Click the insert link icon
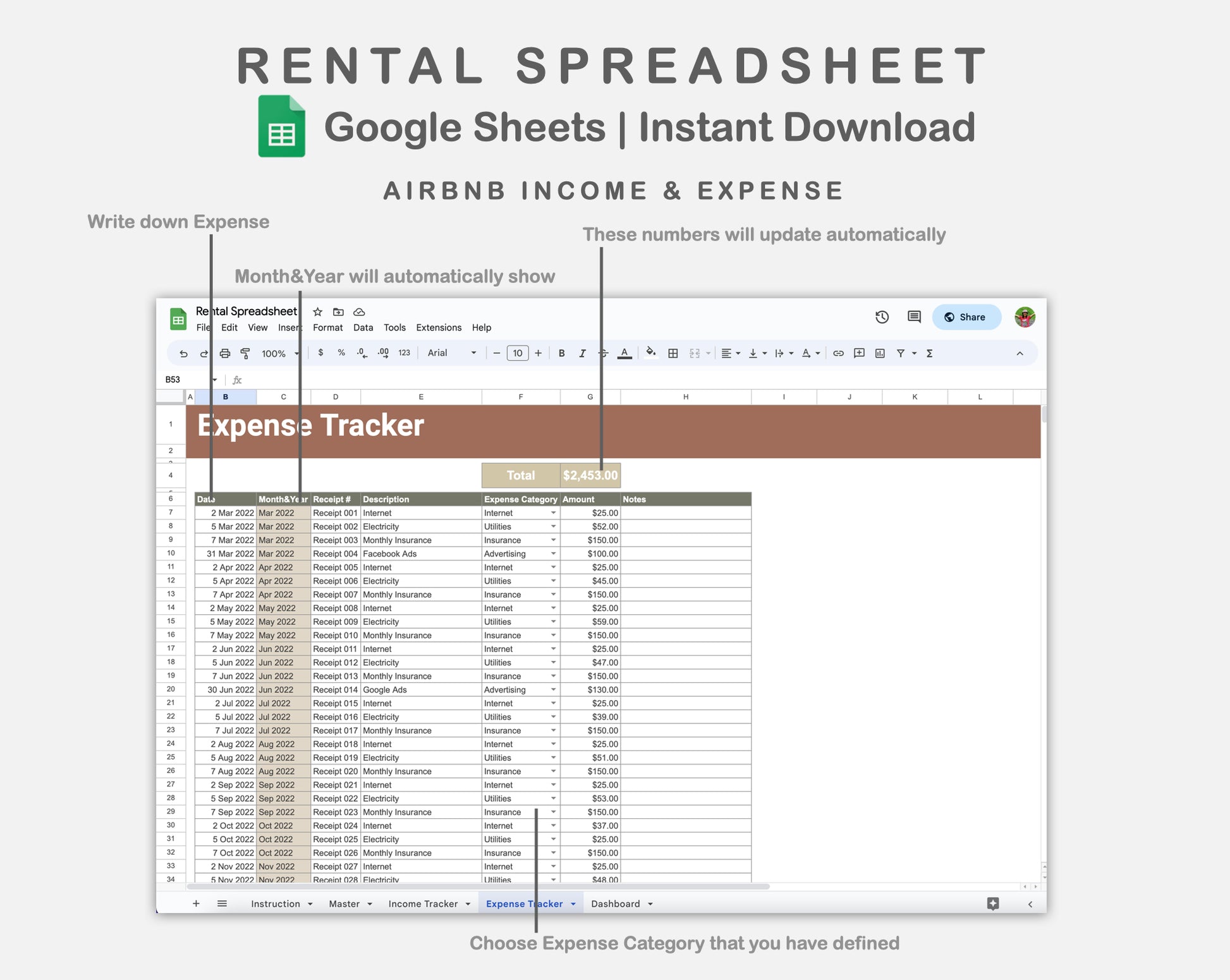 coord(838,353)
